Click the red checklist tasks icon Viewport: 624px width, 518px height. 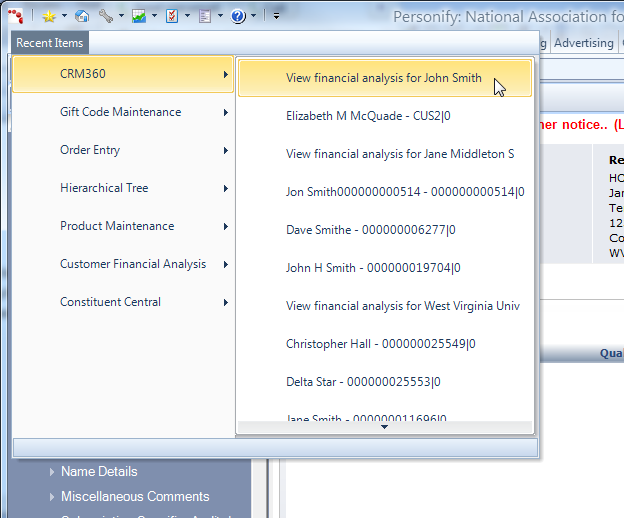click(172, 16)
